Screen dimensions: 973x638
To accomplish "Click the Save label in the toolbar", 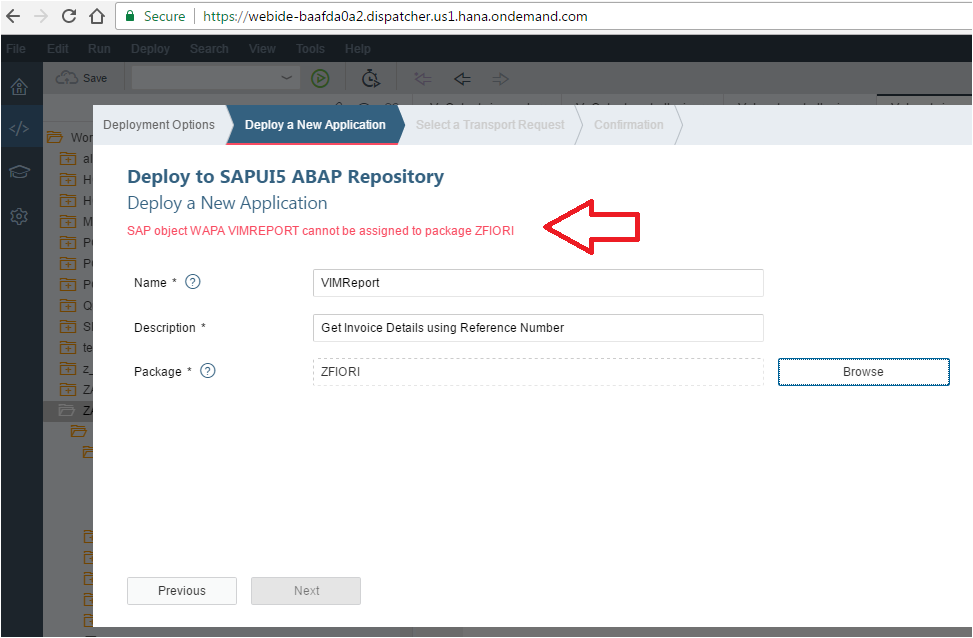I will [x=95, y=78].
